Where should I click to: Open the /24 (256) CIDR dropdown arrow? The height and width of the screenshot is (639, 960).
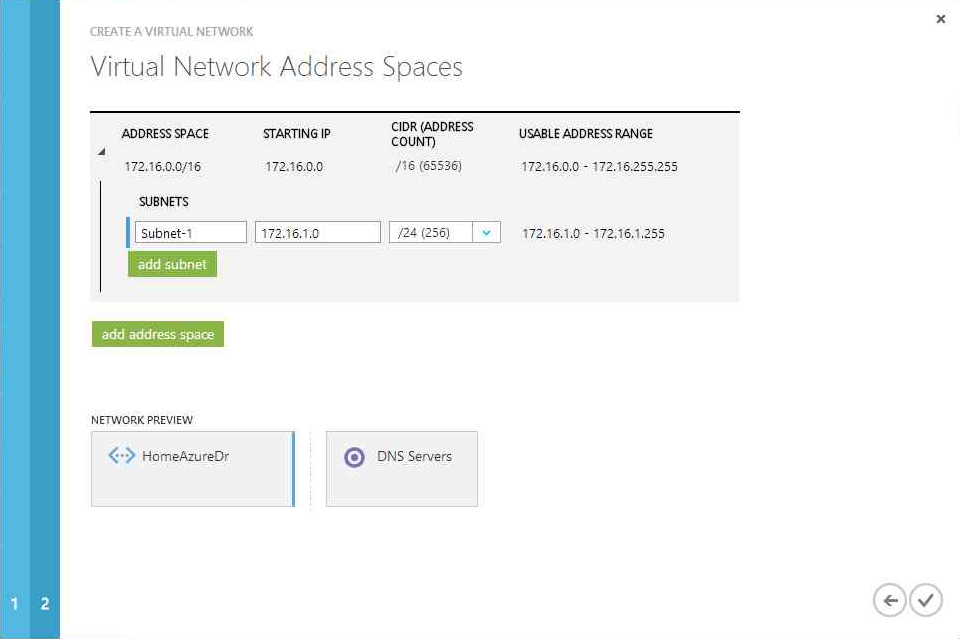coord(486,233)
